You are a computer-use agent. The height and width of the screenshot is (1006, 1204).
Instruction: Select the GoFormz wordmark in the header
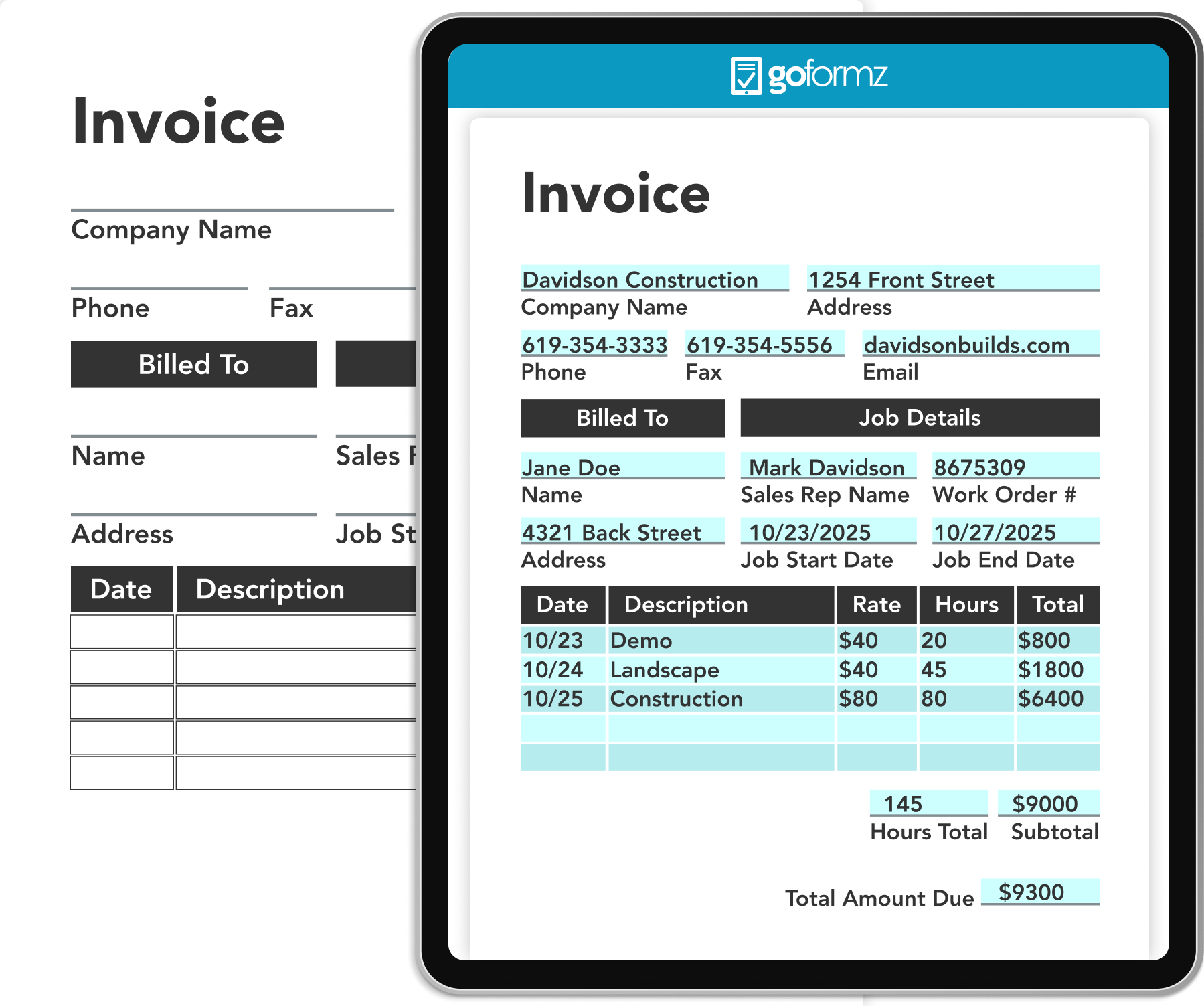click(x=830, y=77)
